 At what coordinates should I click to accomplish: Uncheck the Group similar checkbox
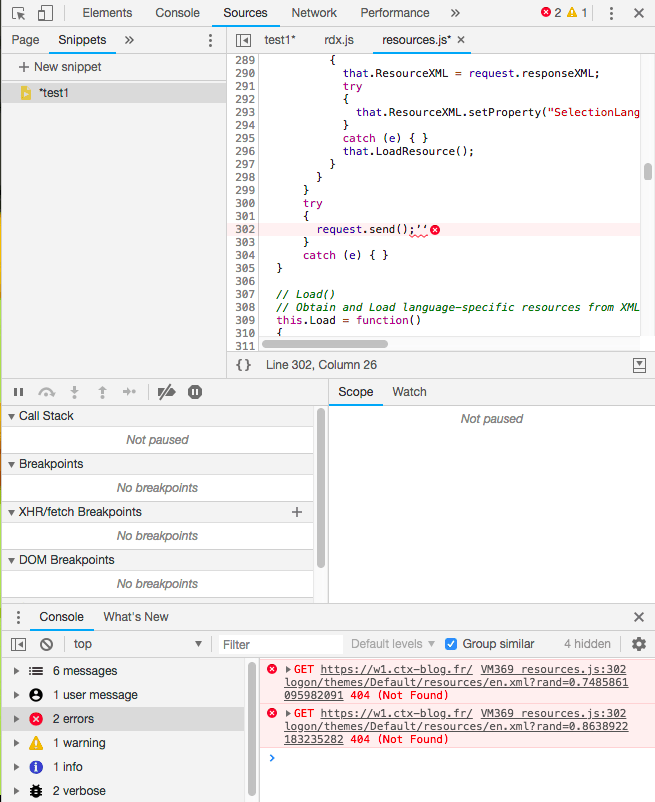pos(450,644)
